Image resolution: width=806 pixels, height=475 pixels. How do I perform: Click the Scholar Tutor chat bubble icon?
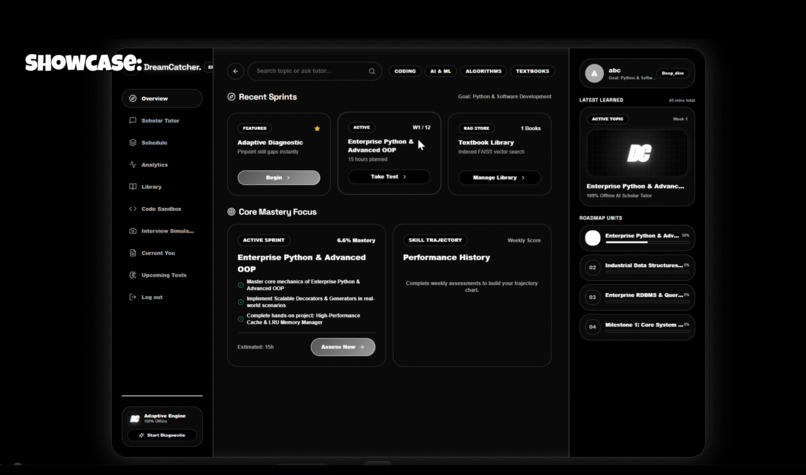[133, 120]
